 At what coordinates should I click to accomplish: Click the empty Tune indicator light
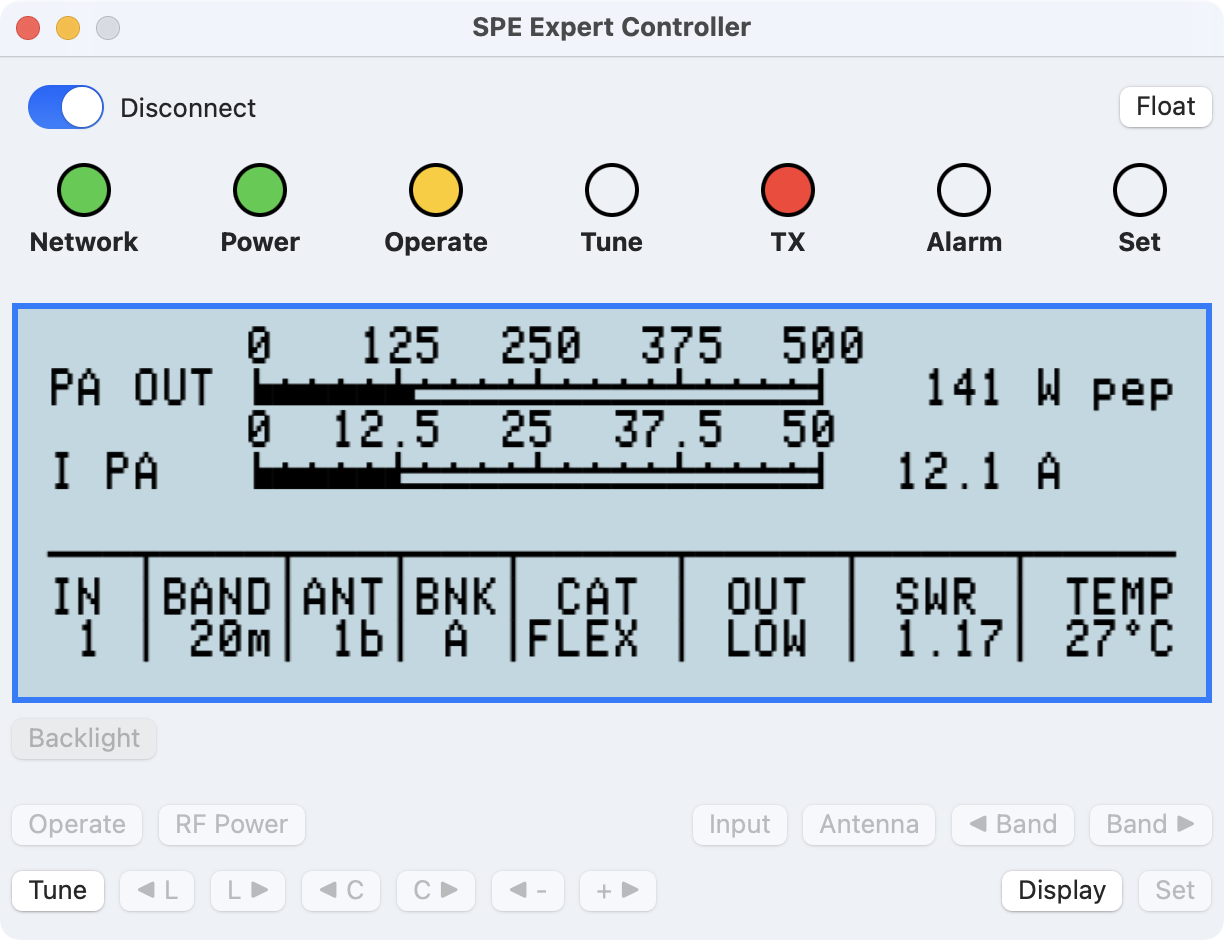pyautogui.click(x=612, y=190)
